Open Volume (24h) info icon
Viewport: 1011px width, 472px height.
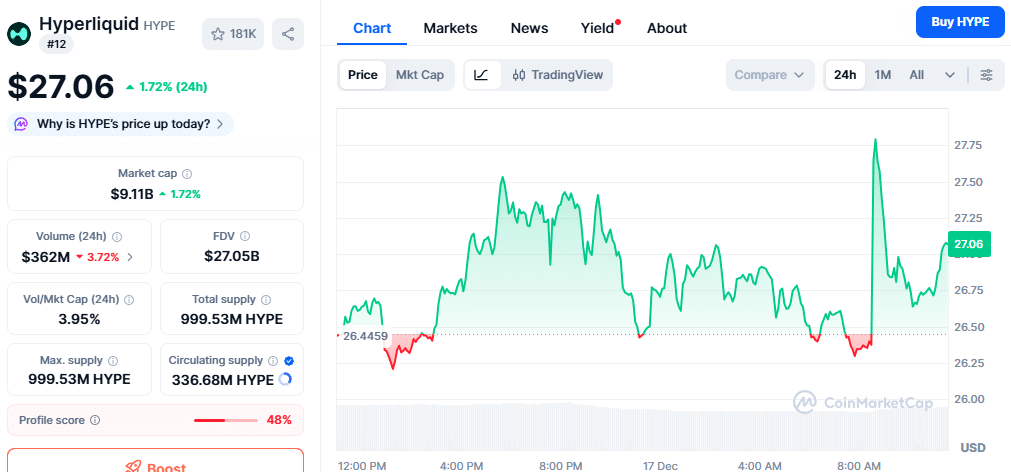click(118, 237)
